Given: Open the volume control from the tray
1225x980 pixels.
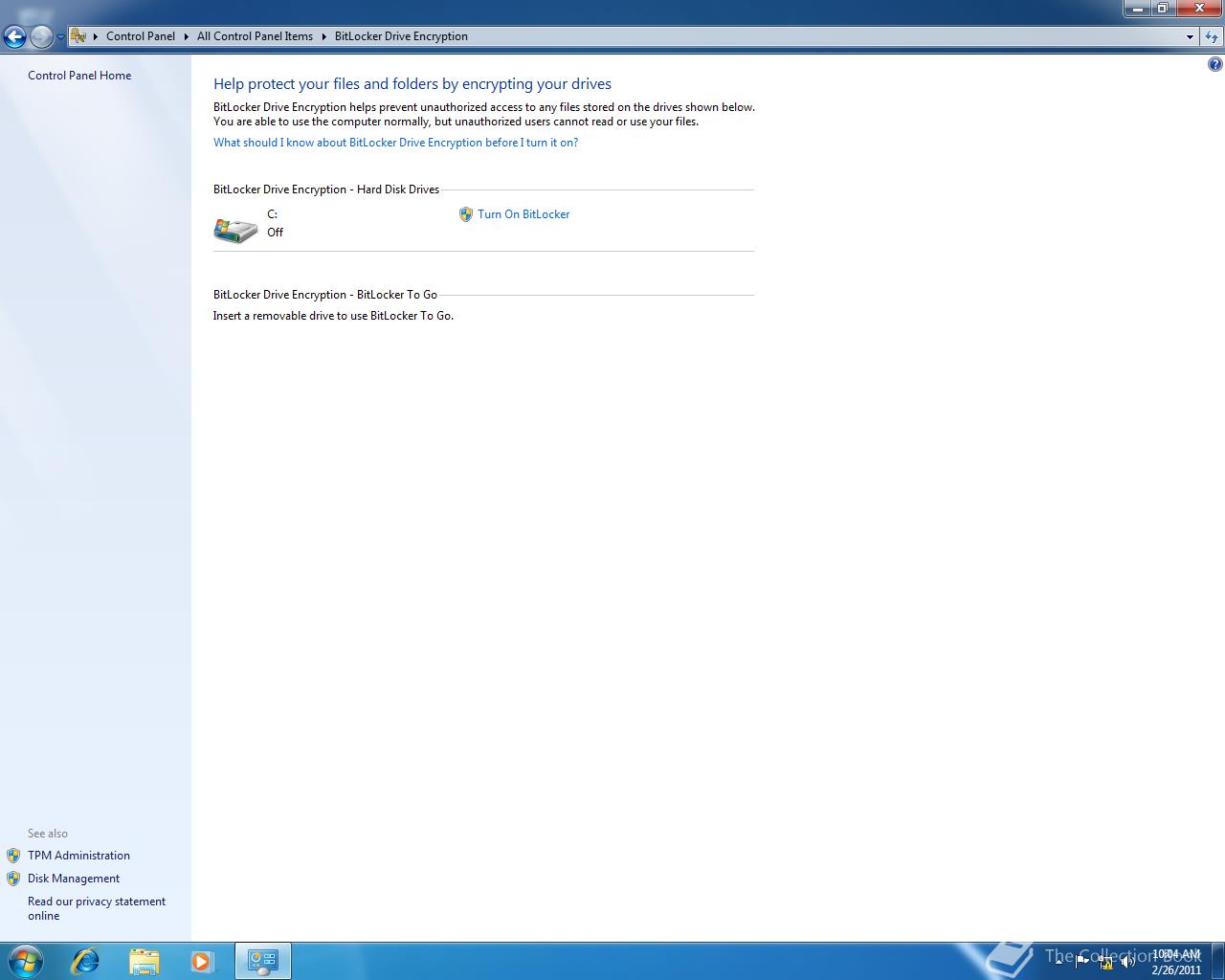Looking at the screenshot, I should tap(1129, 960).
